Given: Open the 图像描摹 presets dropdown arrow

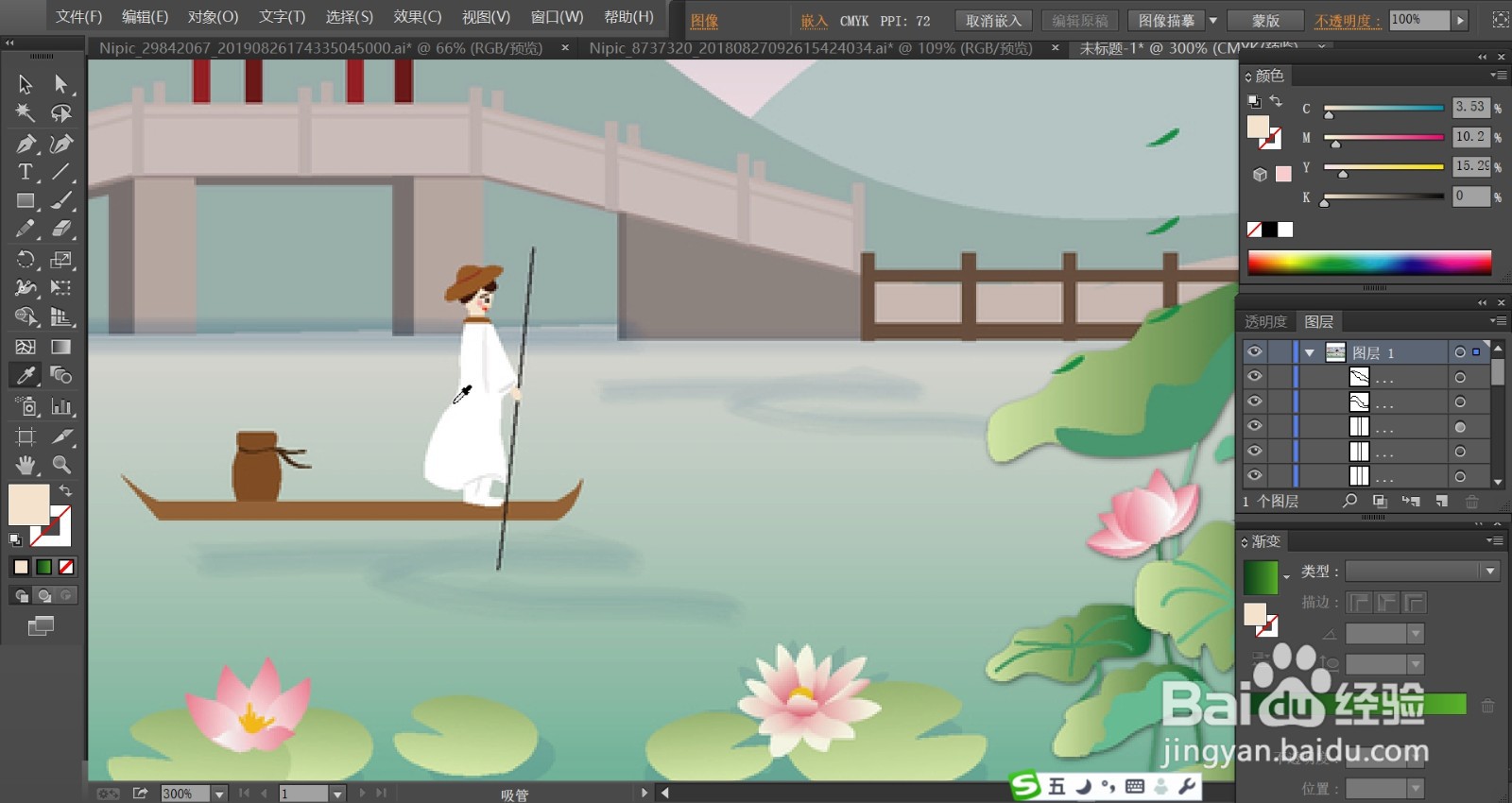Looking at the screenshot, I should click(x=1213, y=20).
